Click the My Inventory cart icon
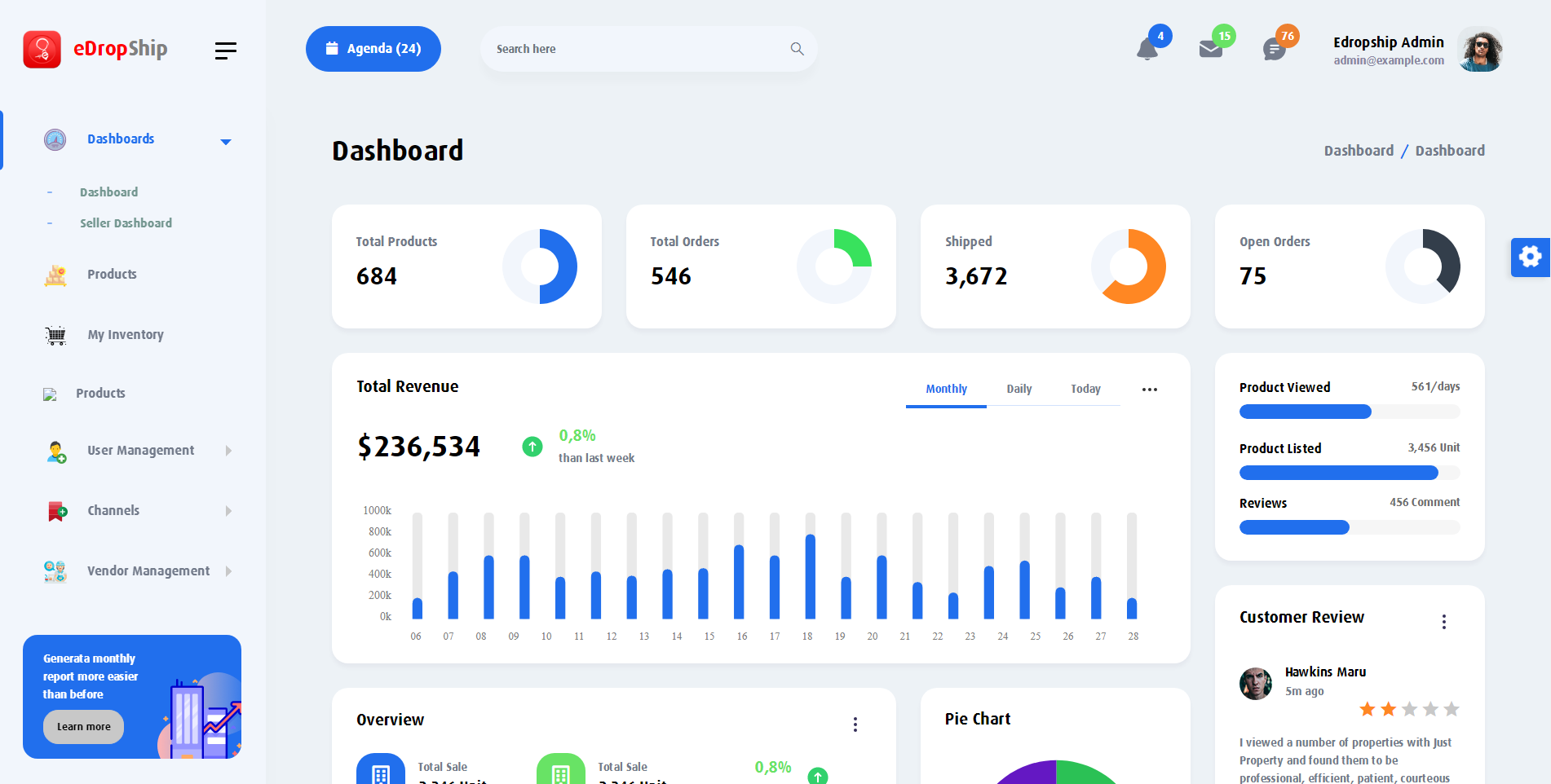Screen dimensions: 1551x784 (55, 335)
